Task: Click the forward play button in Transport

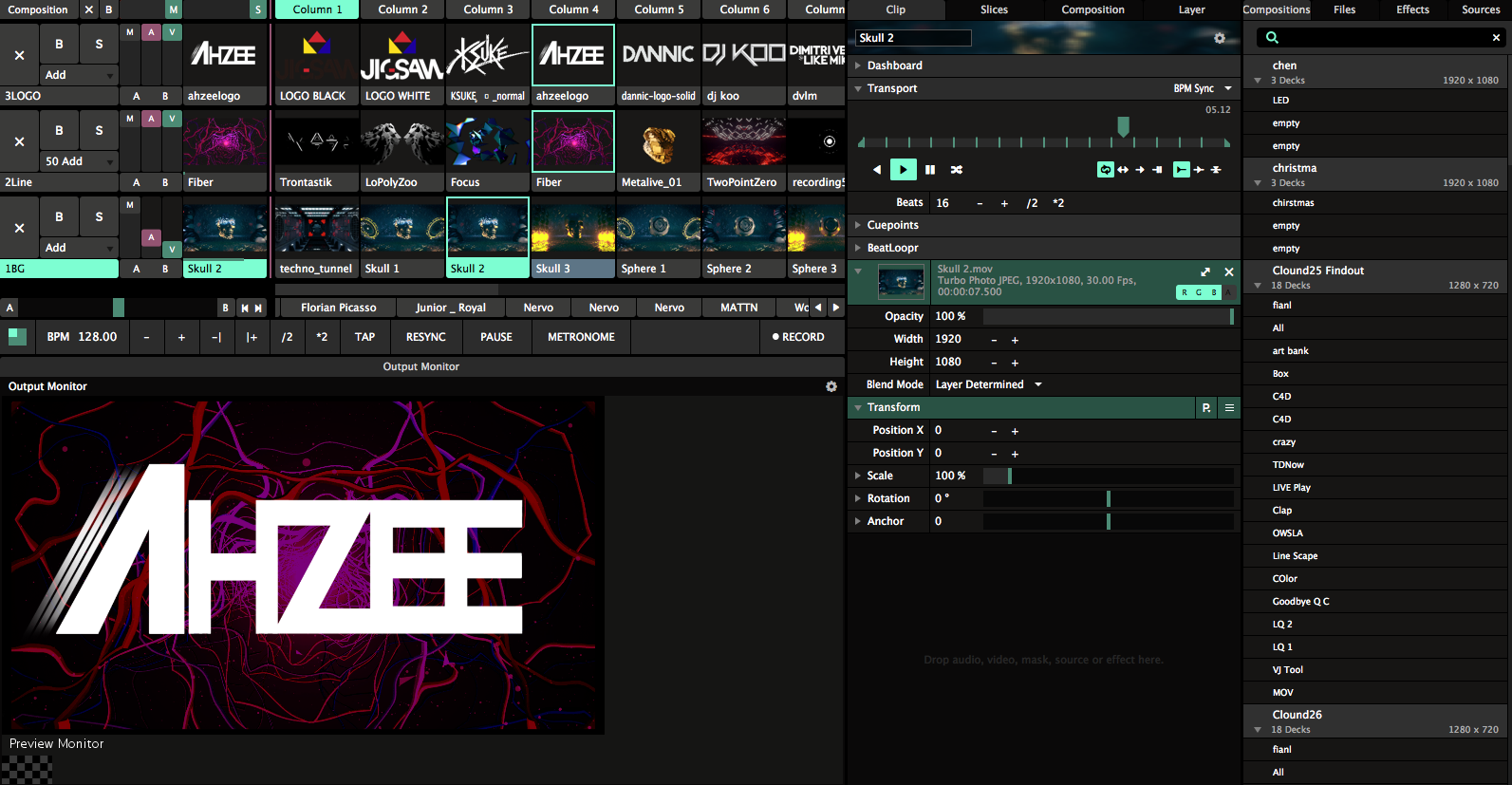Action: point(903,170)
